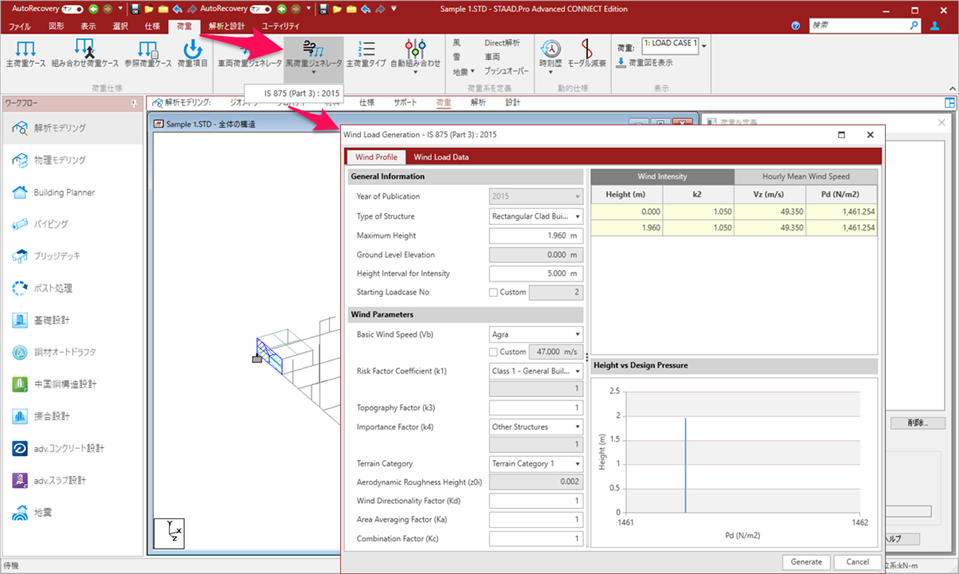959x574 pixels.
Task: Open the 参照荷重ケース reference load tool
Action: 148,53
